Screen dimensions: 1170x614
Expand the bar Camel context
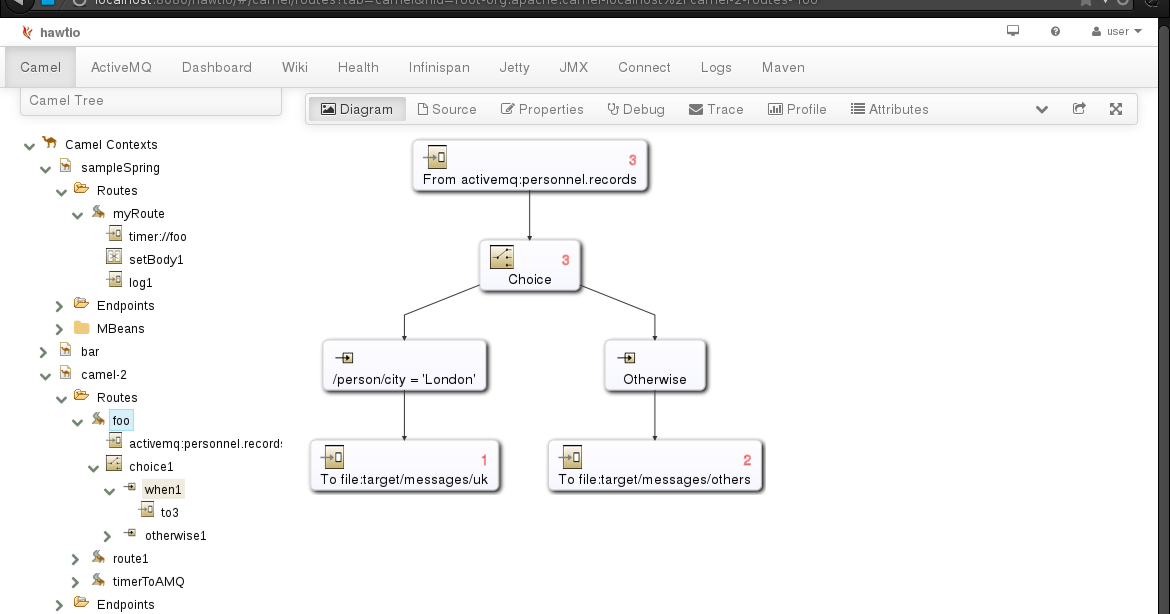pyautogui.click(x=43, y=351)
